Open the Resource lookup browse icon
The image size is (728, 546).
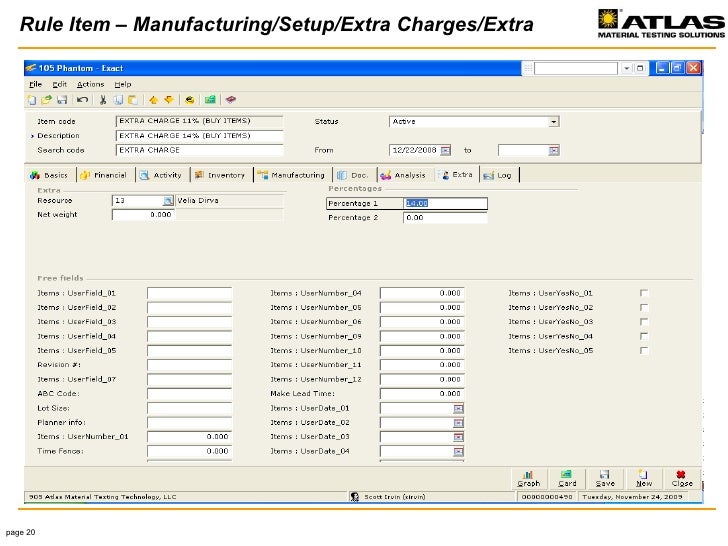(x=168, y=201)
